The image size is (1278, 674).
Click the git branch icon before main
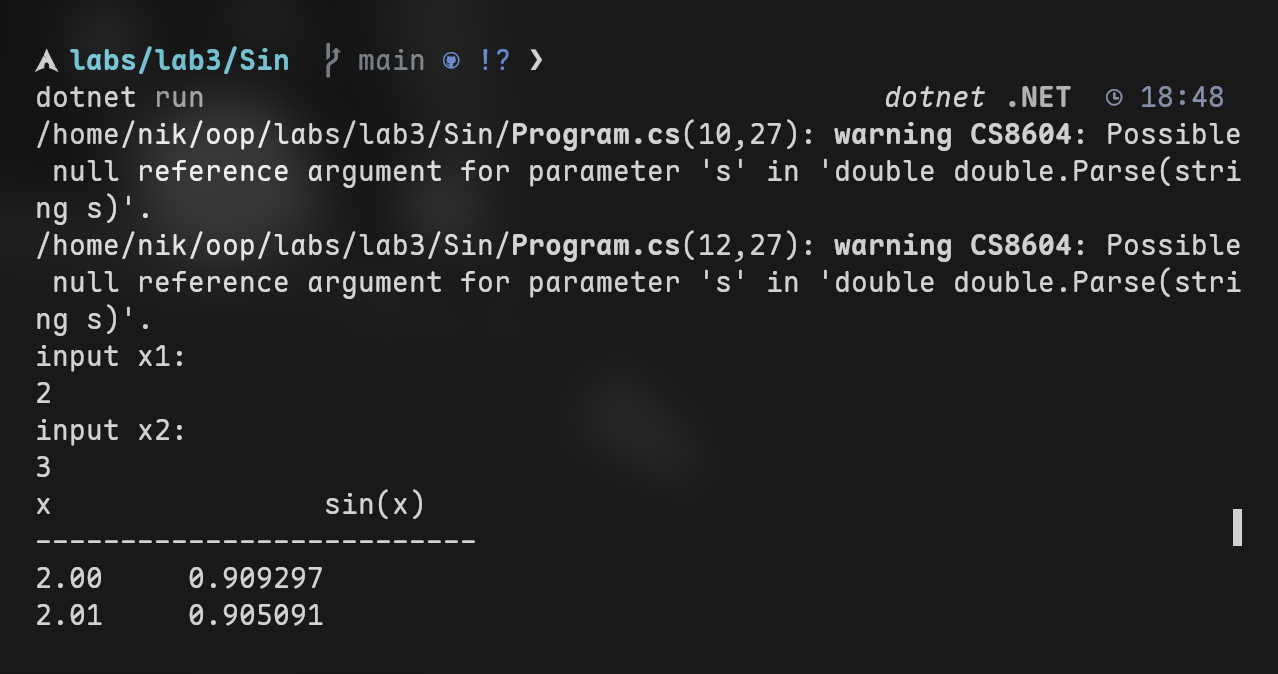point(333,61)
